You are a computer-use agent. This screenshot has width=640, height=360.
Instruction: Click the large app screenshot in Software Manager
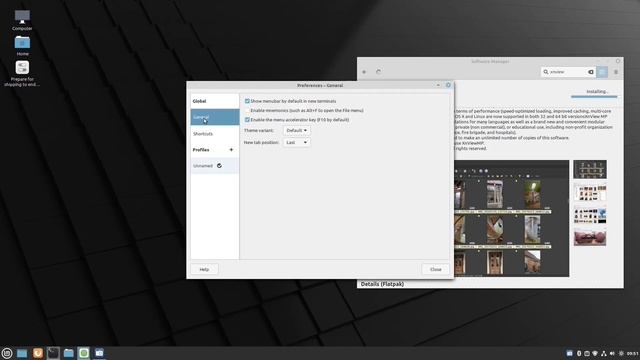[511, 218]
